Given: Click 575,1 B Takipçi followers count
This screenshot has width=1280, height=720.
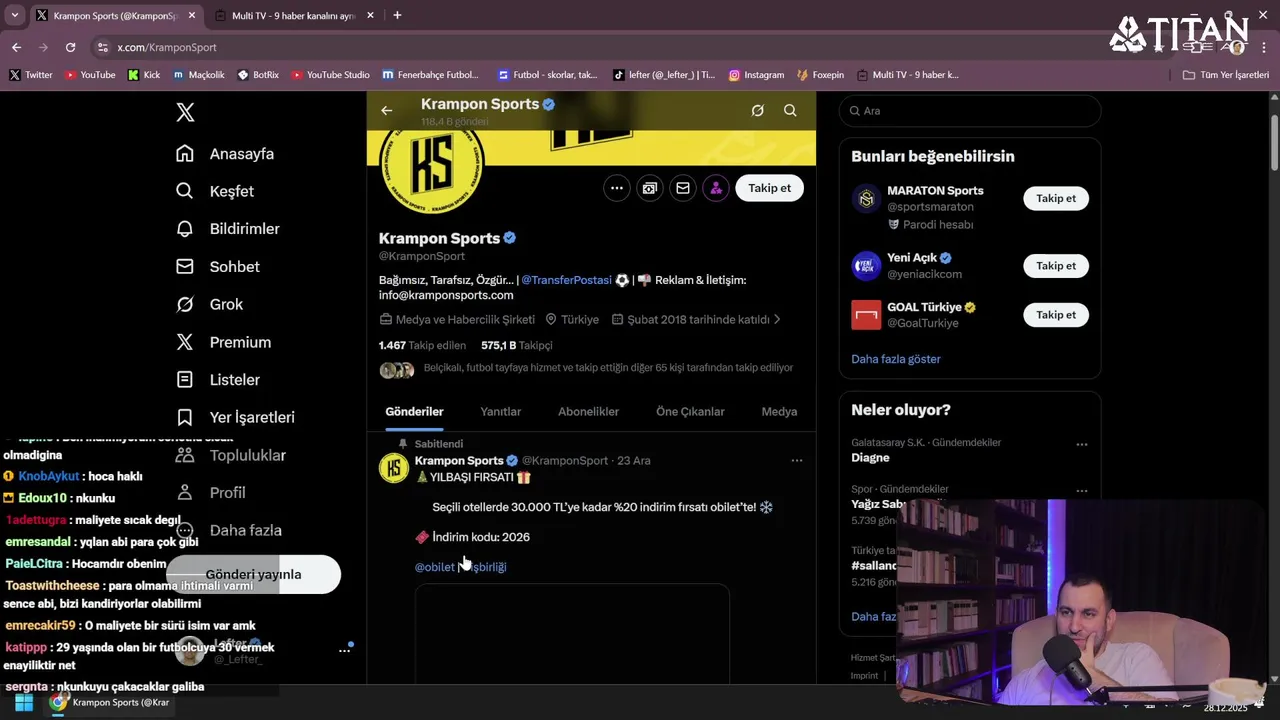Looking at the screenshot, I should pos(516,345).
